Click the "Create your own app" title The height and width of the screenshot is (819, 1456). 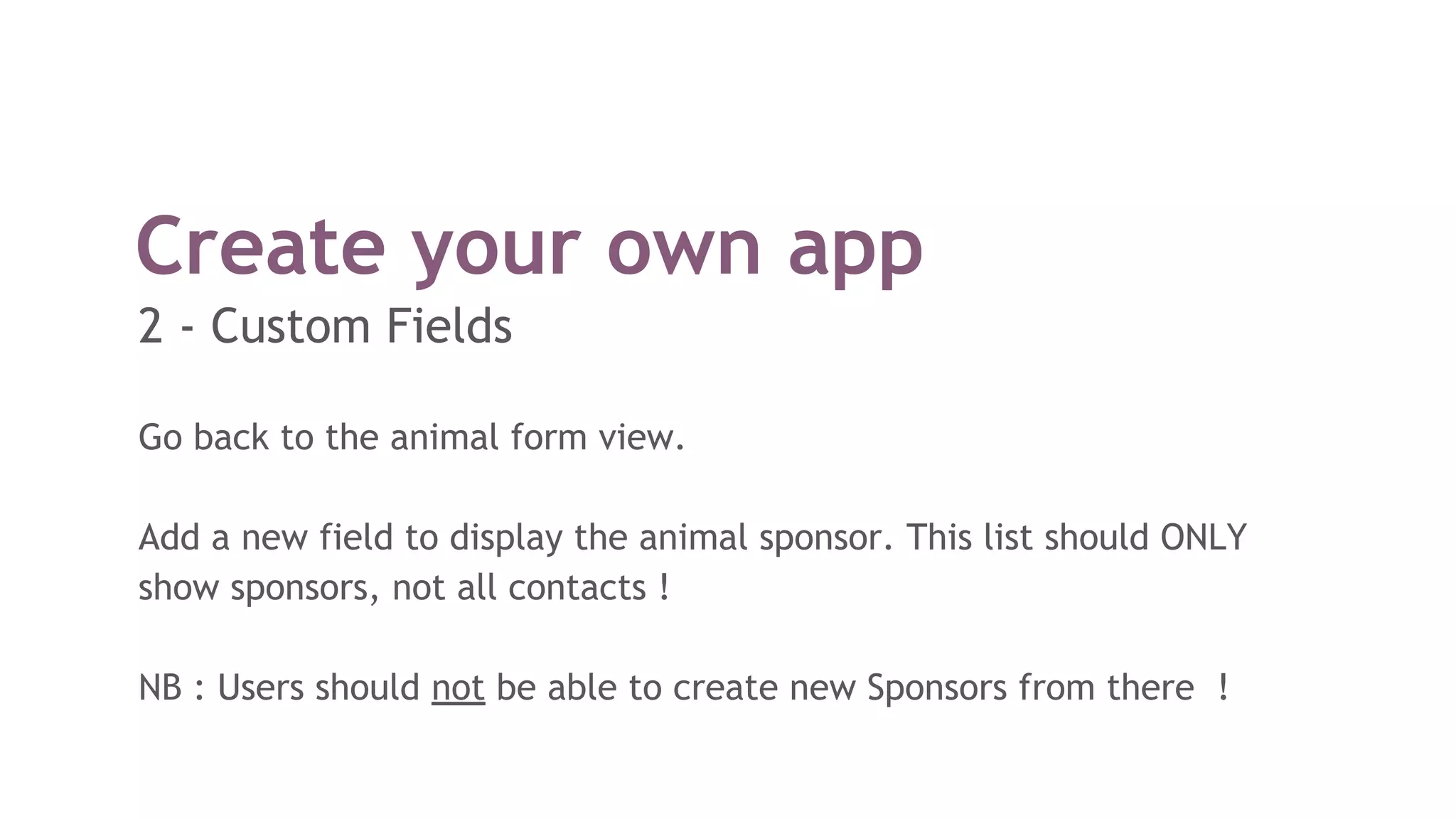(529, 247)
